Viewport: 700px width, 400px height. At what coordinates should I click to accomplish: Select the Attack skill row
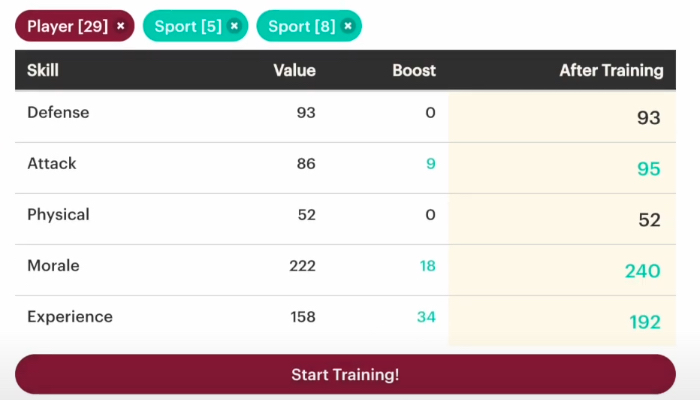(345, 168)
